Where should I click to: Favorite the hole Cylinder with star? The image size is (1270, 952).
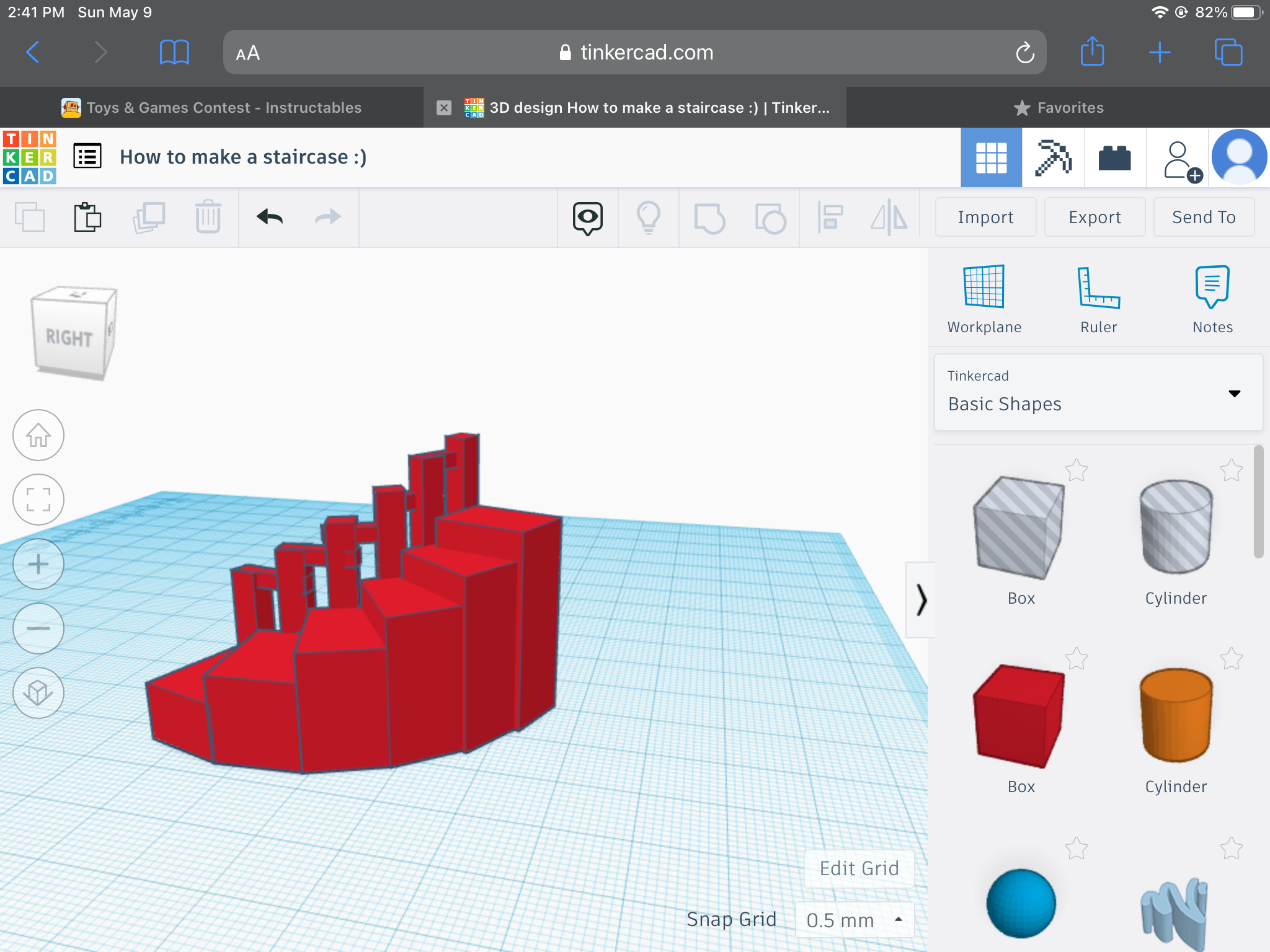[1232, 470]
